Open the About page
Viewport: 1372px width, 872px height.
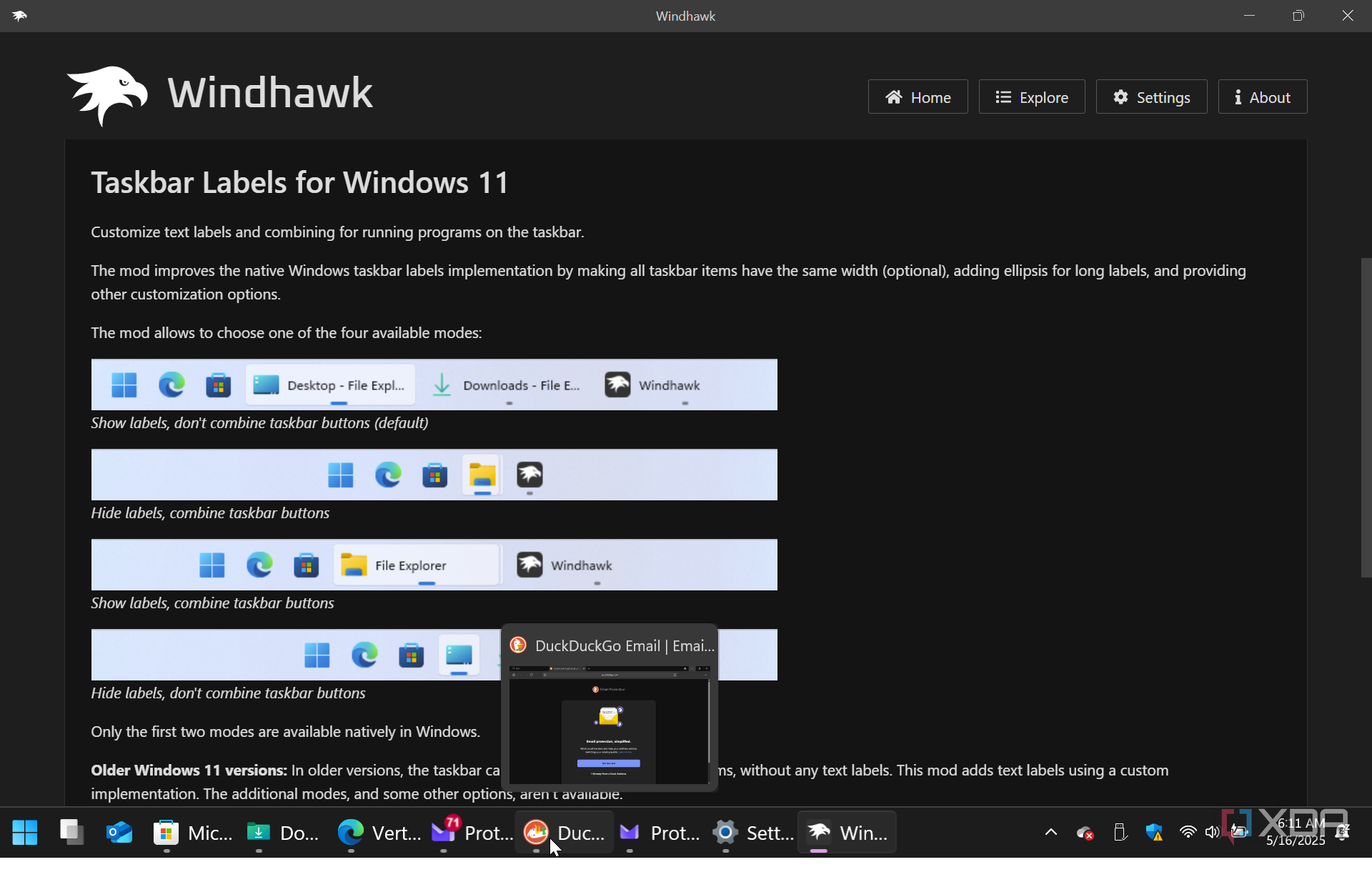tap(1262, 96)
